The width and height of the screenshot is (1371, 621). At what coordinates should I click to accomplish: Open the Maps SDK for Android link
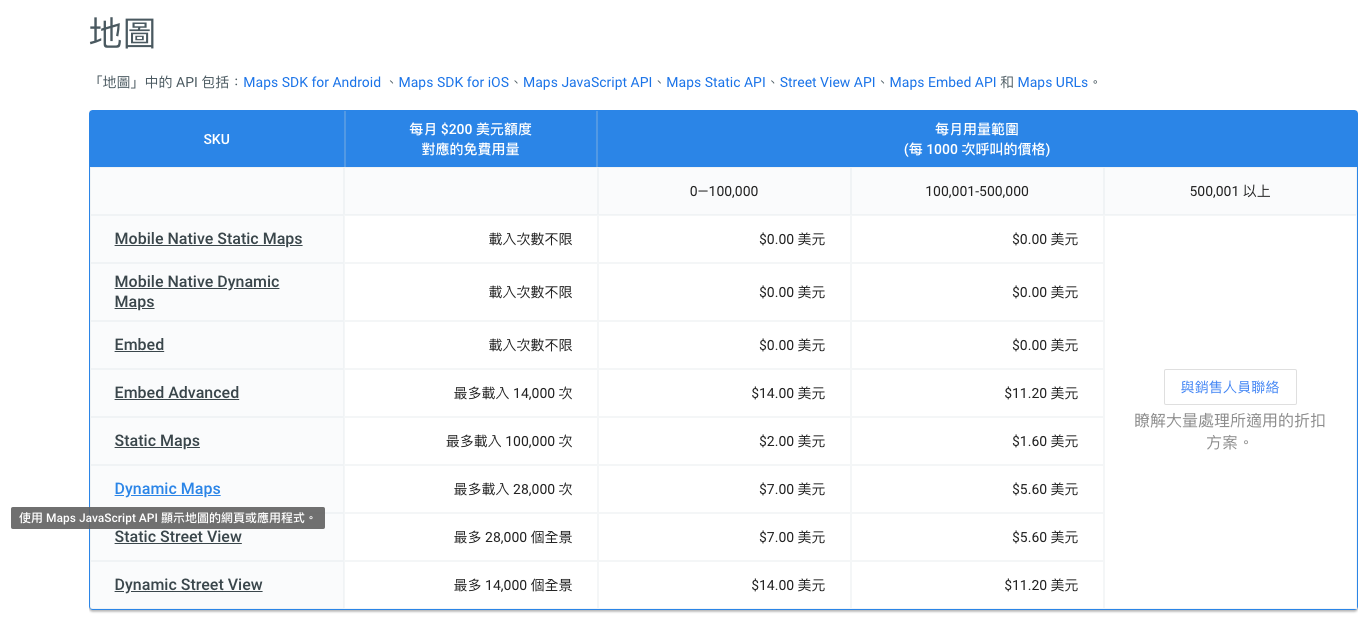pyautogui.click(x=312, y=82)
